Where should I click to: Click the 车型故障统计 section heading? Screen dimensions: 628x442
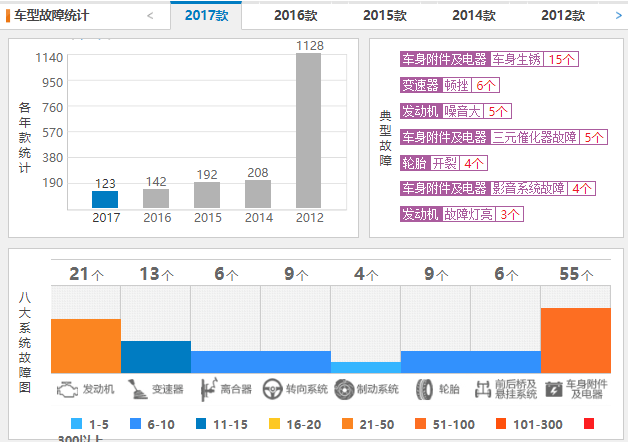tap(51, 16)
